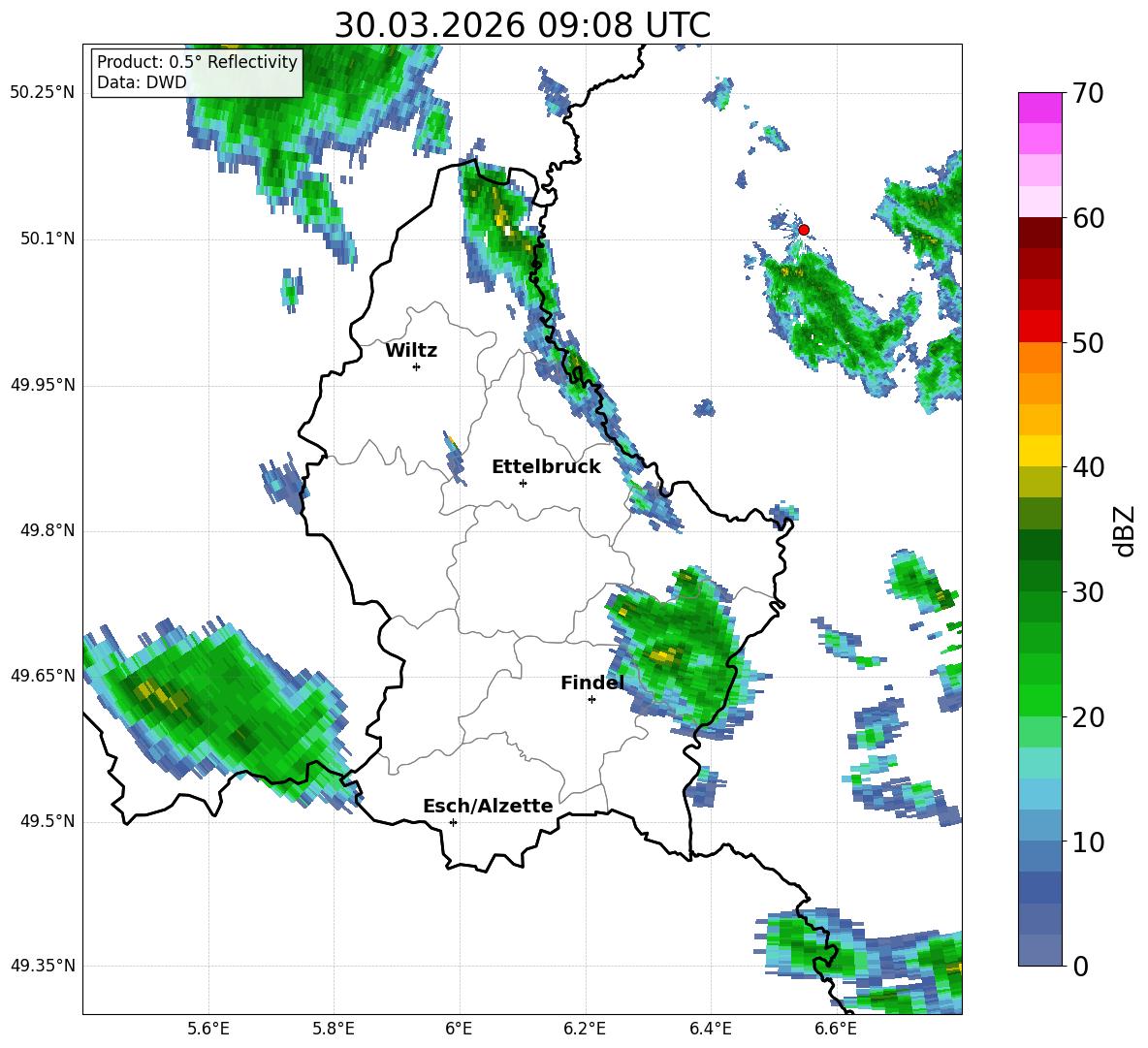
Task: Click the small echo west of Ettelbruck
Action: point(454,460)
